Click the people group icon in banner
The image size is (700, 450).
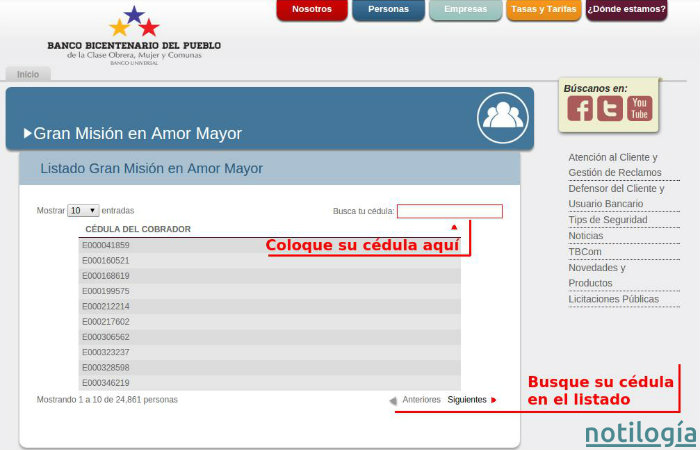tap(503, 118)
